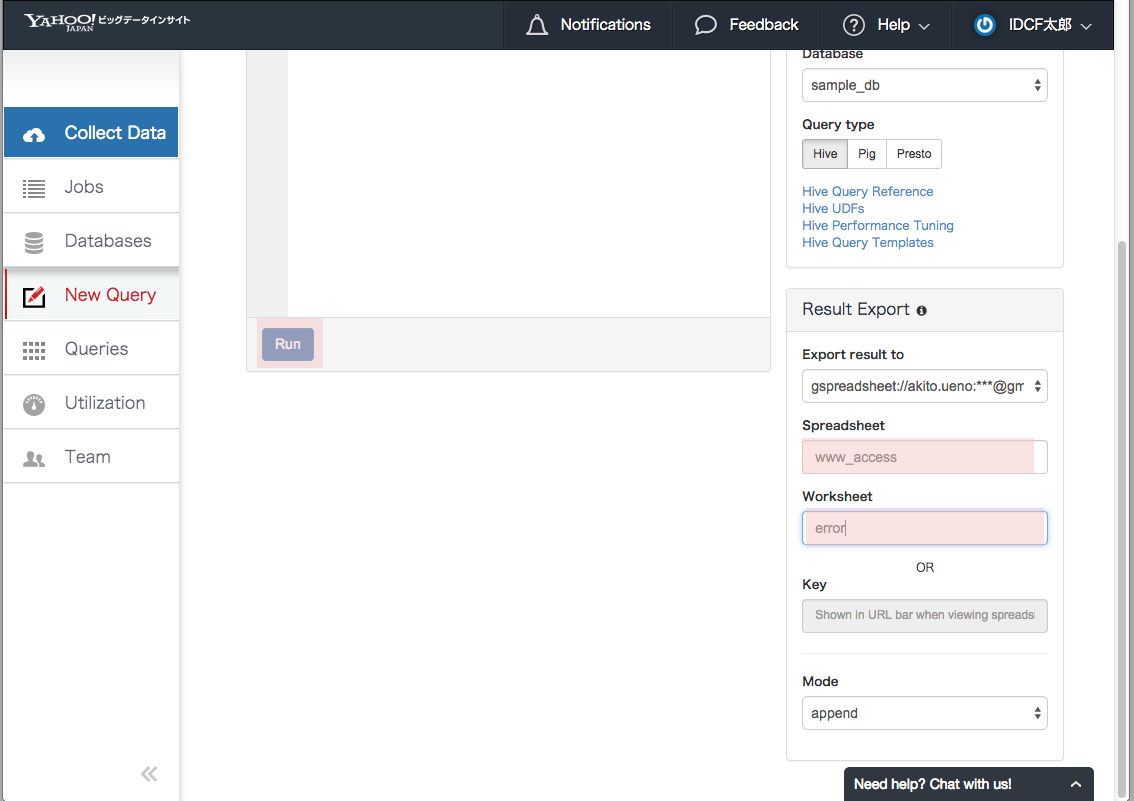Open the Hive Performance Tuning link

tap(877, 226)
